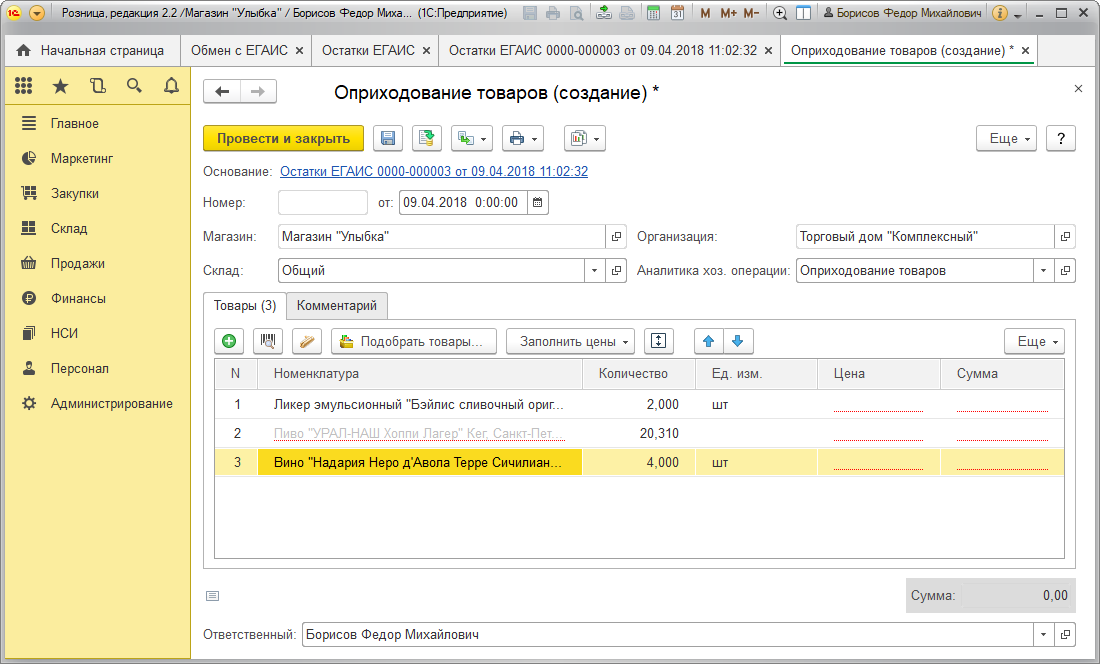This screenshot has height=664, width=1100.
Task: Click the zoom magnifier in title bar
Action: [779, 13]
